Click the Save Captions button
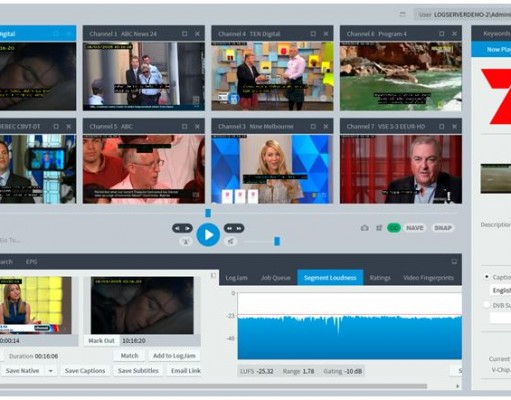The height and width of the screenshot is (400, 511). [85, 371]
